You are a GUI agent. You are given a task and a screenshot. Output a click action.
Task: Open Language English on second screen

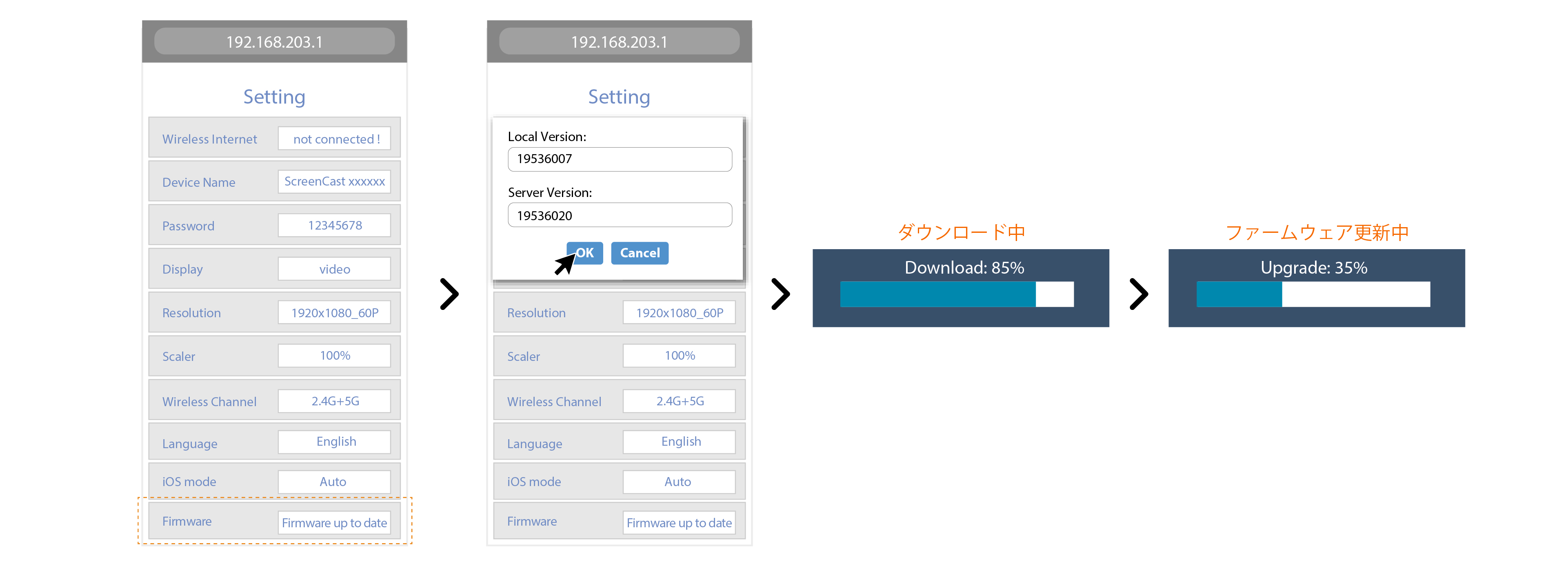pyautogui.click(x=679, y=442)
